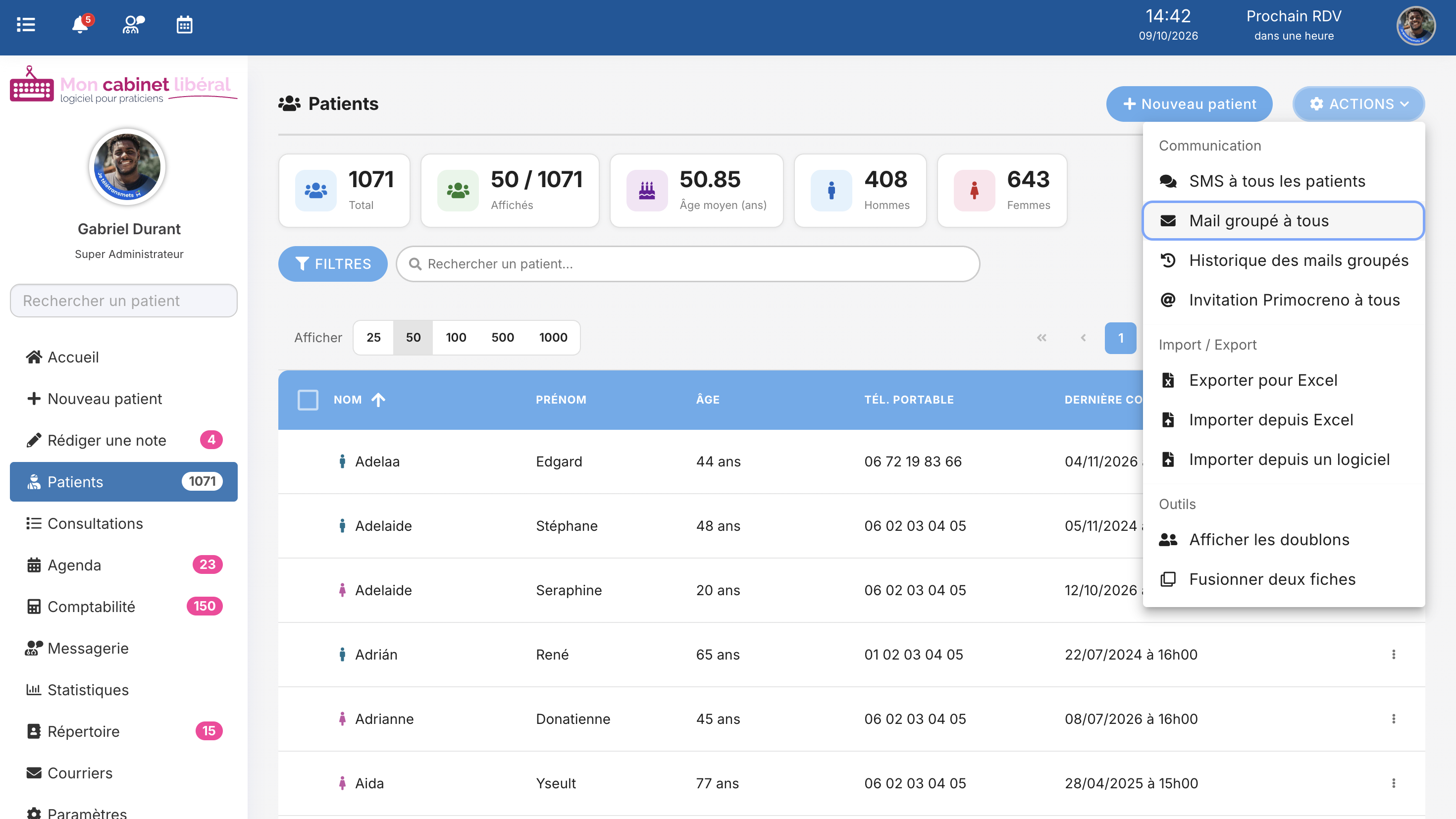The image size is (1456, 819).
Task: Select Invitation Primocreno à tous
Action: (x=1283, y=300)
